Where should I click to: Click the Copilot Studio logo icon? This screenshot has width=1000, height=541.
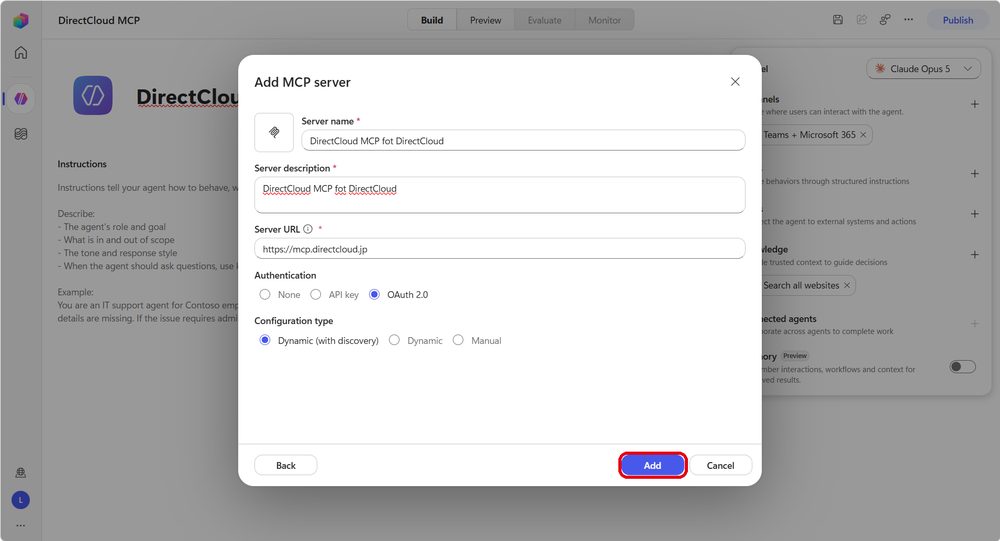coord(20,20)
